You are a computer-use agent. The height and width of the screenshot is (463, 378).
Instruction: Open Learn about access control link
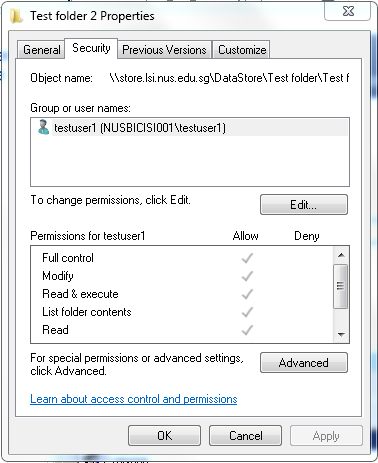pos(134,399)
